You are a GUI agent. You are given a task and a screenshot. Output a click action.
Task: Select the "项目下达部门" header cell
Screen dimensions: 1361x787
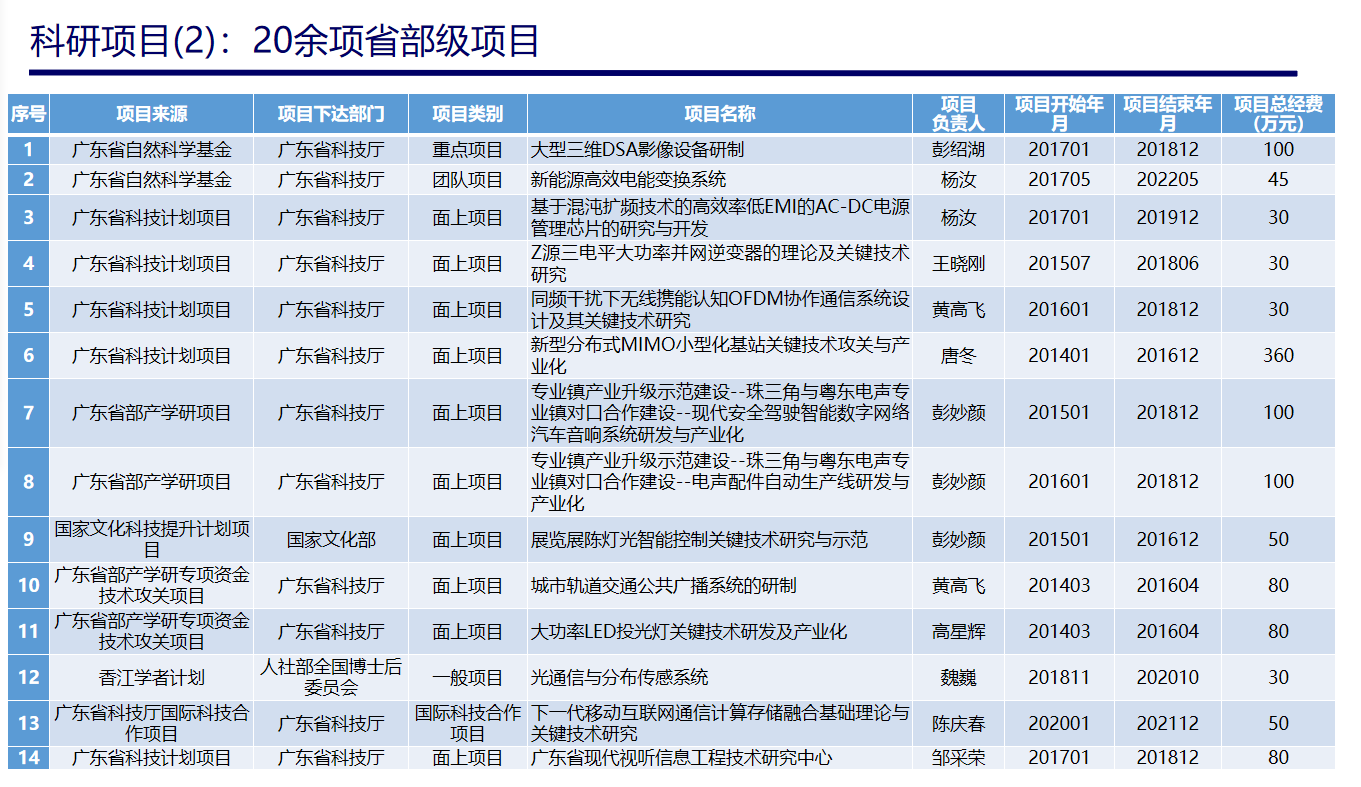click(330, 114)
